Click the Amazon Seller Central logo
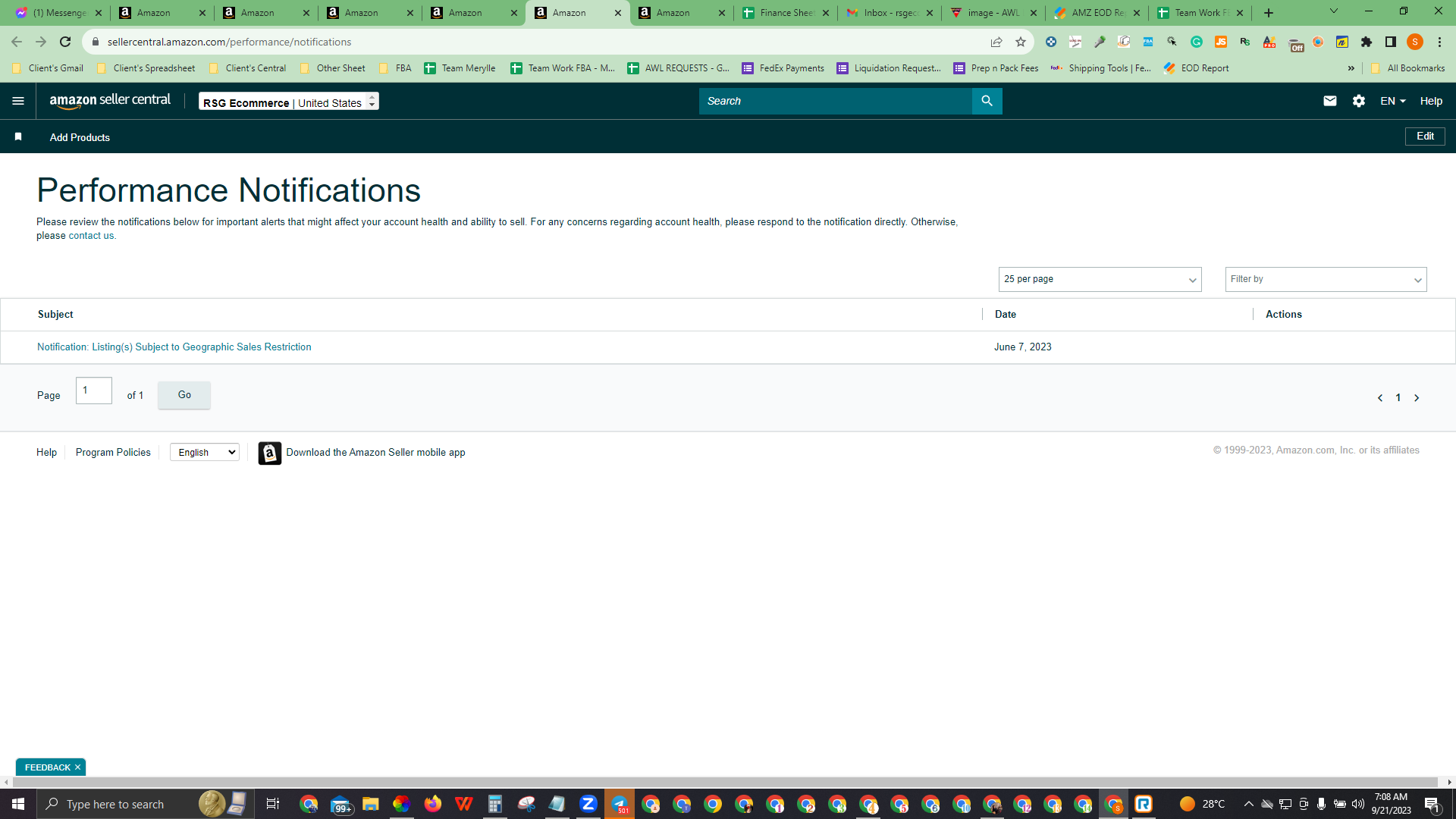 click(110, 101)
